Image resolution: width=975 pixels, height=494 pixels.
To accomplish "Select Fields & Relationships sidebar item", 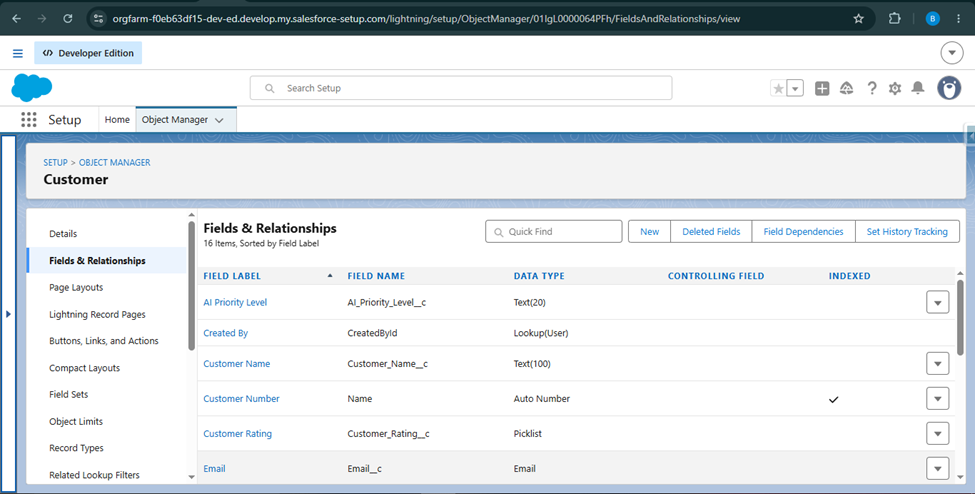I will (106, 261).
